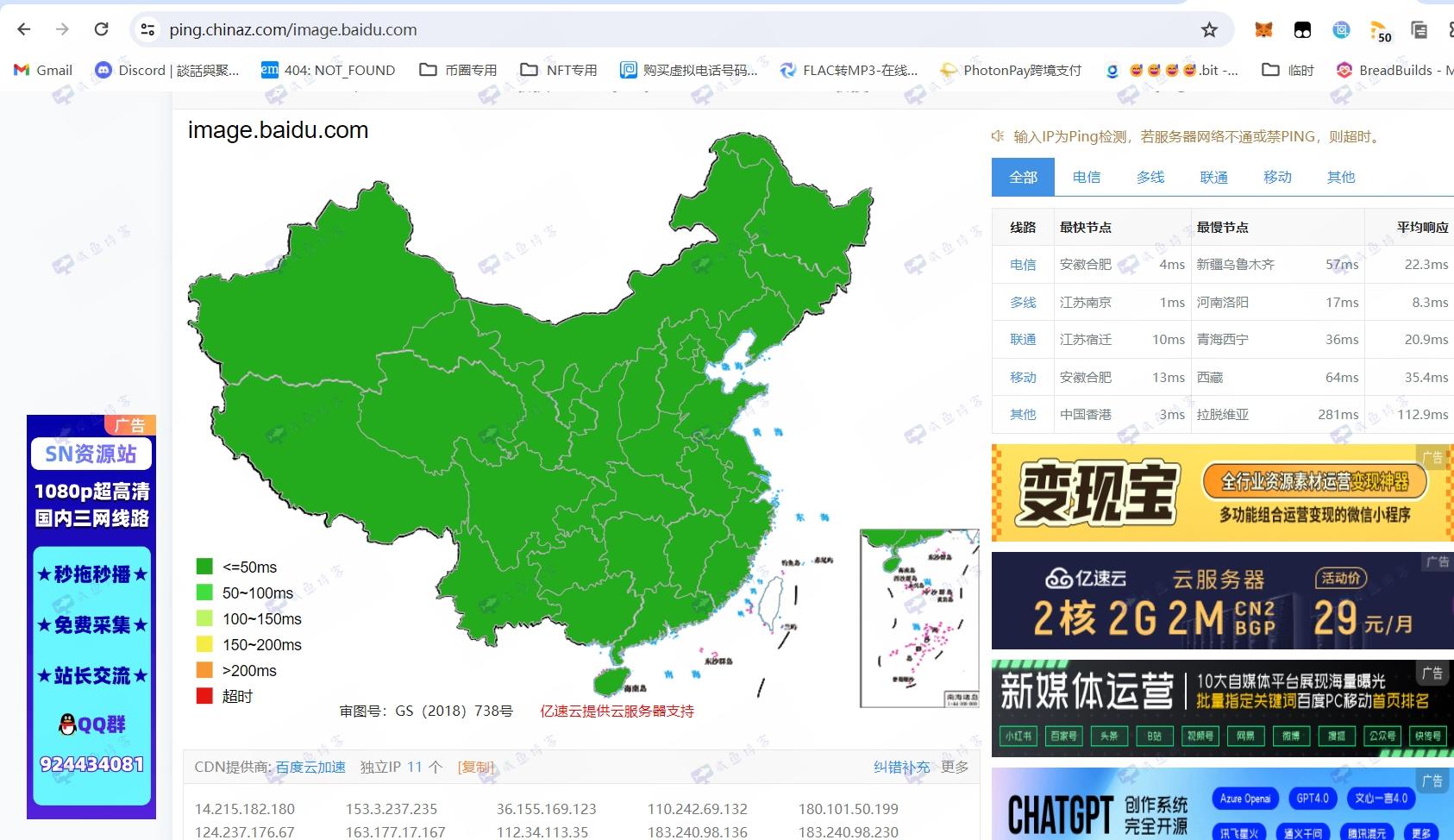The width and height of the screenshot is (1454, 840).
Task: Open the CHATGPT 创作系统 ad banner
Action: pyautogui.click(x=1223, y=804)
